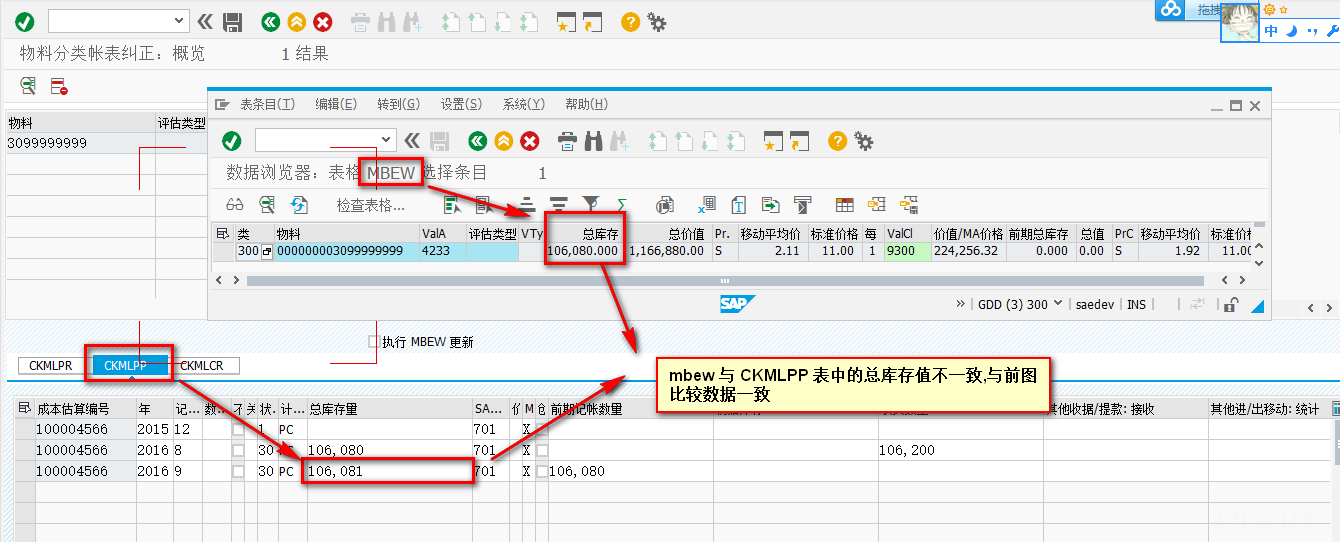Click the green Enter checkmark in the MBEW window
1340x542 pixels.
click(x=232, y=141)
